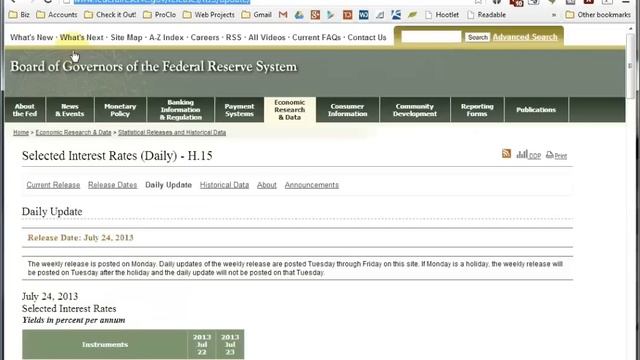Screen dimensions: 640x360
Task: Open the Other bookmarks folder
Action: click(598, 15)
